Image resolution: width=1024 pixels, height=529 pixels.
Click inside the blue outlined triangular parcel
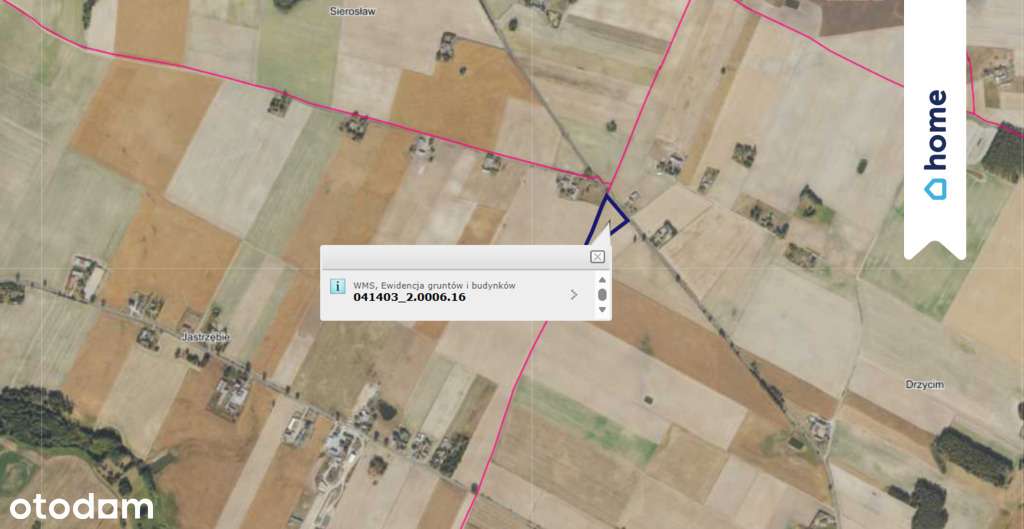coord(612,214)
